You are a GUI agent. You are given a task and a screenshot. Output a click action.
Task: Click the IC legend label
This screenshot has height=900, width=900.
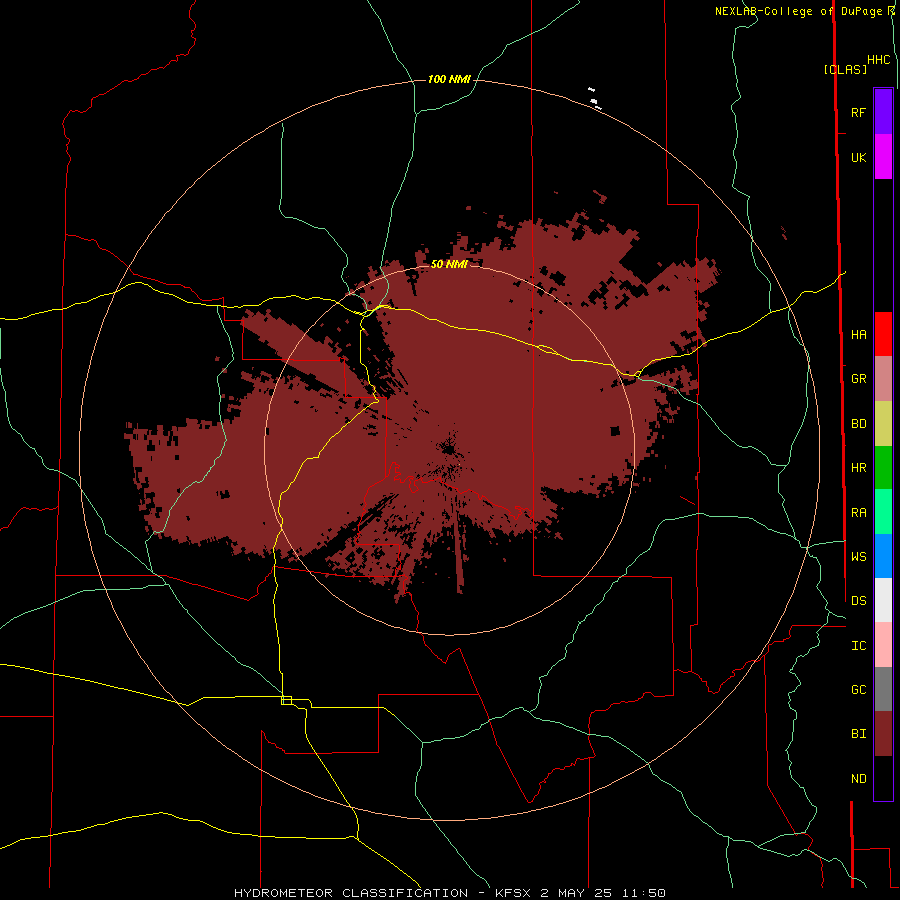point(858,646)
